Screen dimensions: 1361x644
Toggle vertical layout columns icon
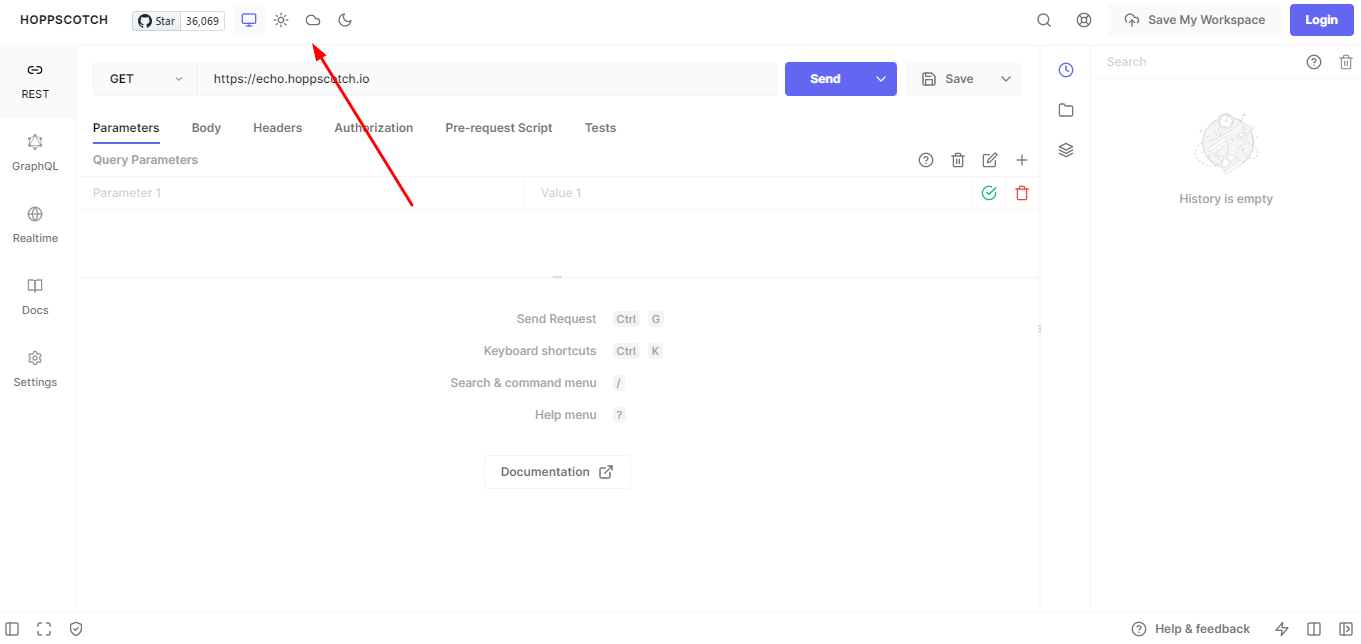point(1314,629)
